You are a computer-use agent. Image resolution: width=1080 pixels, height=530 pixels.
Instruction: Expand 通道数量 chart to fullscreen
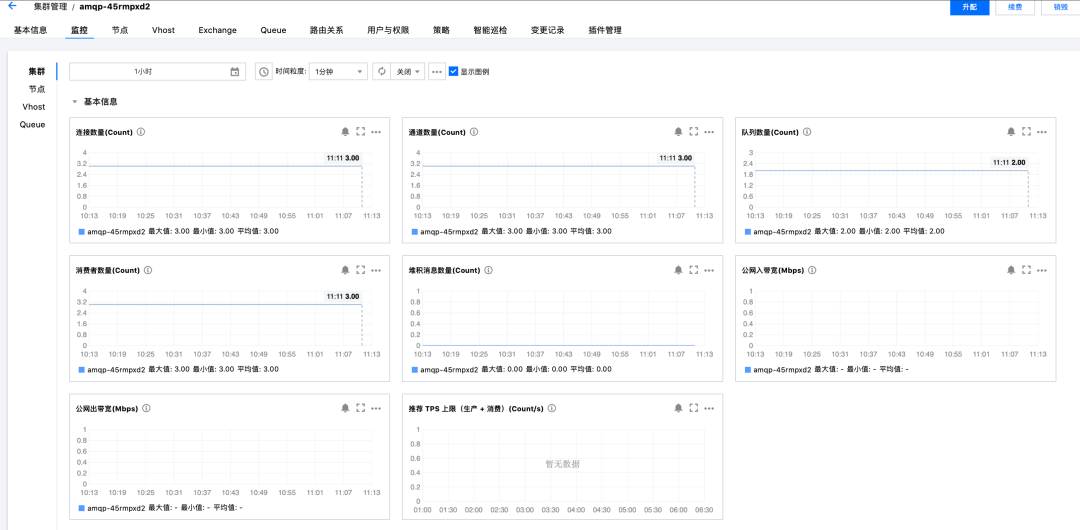pyautogui.click(x=694, y=132)
